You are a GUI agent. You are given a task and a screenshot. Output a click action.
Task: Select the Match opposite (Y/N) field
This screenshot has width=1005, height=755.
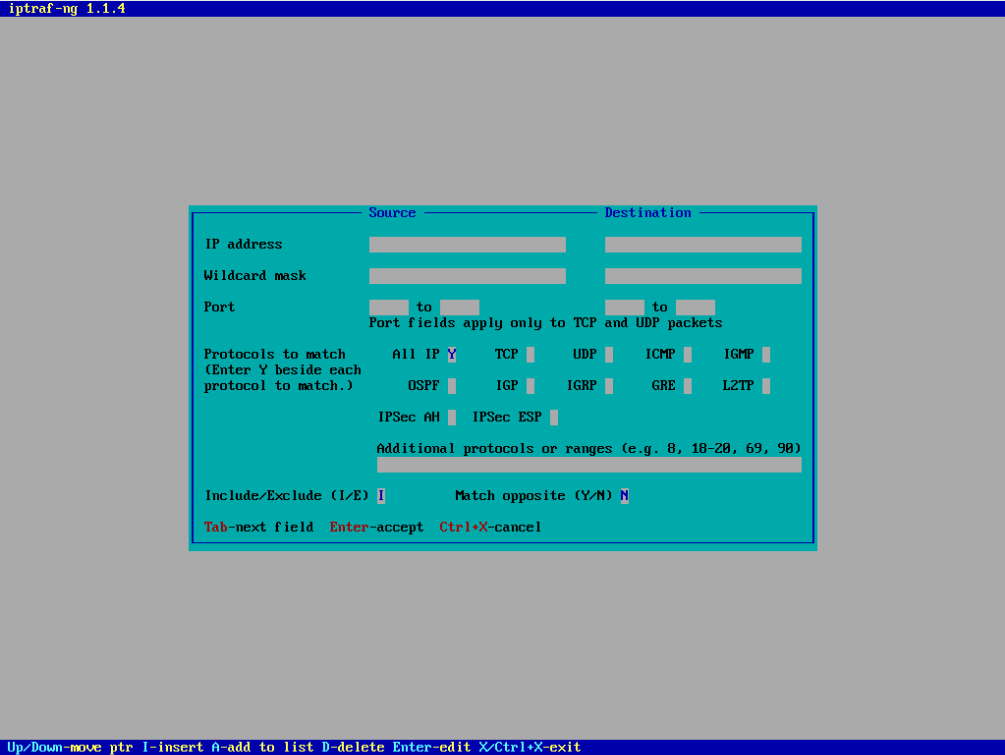625,496
